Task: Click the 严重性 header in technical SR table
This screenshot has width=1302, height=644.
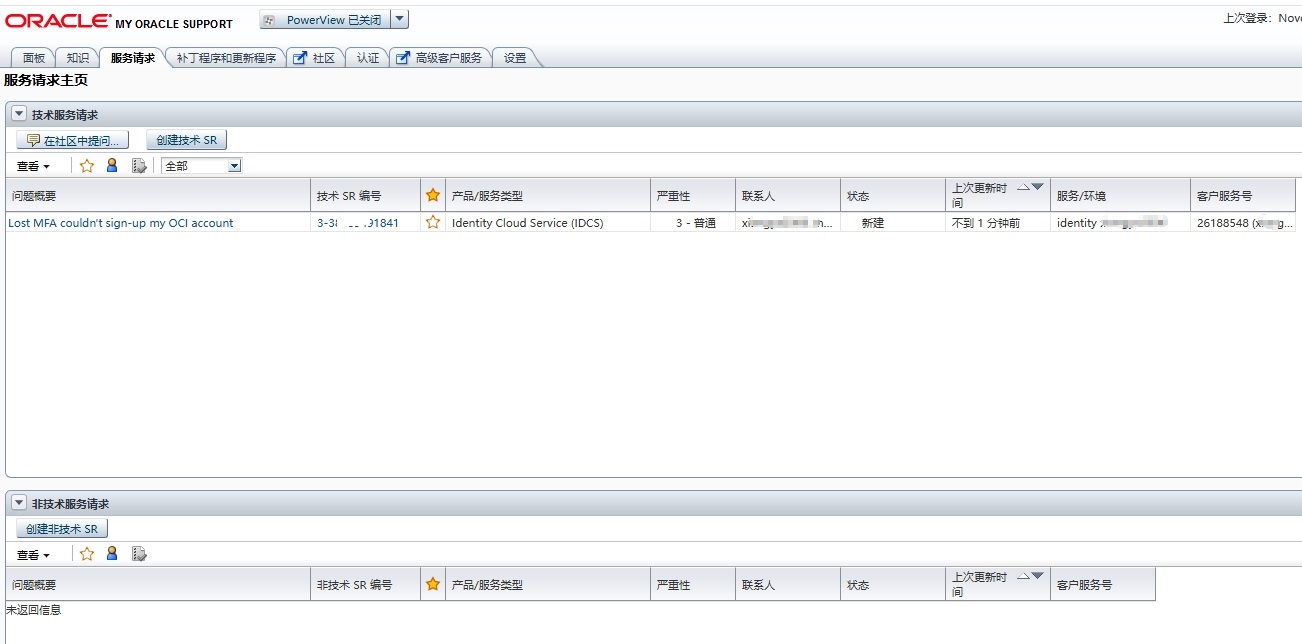Action: 695,195
